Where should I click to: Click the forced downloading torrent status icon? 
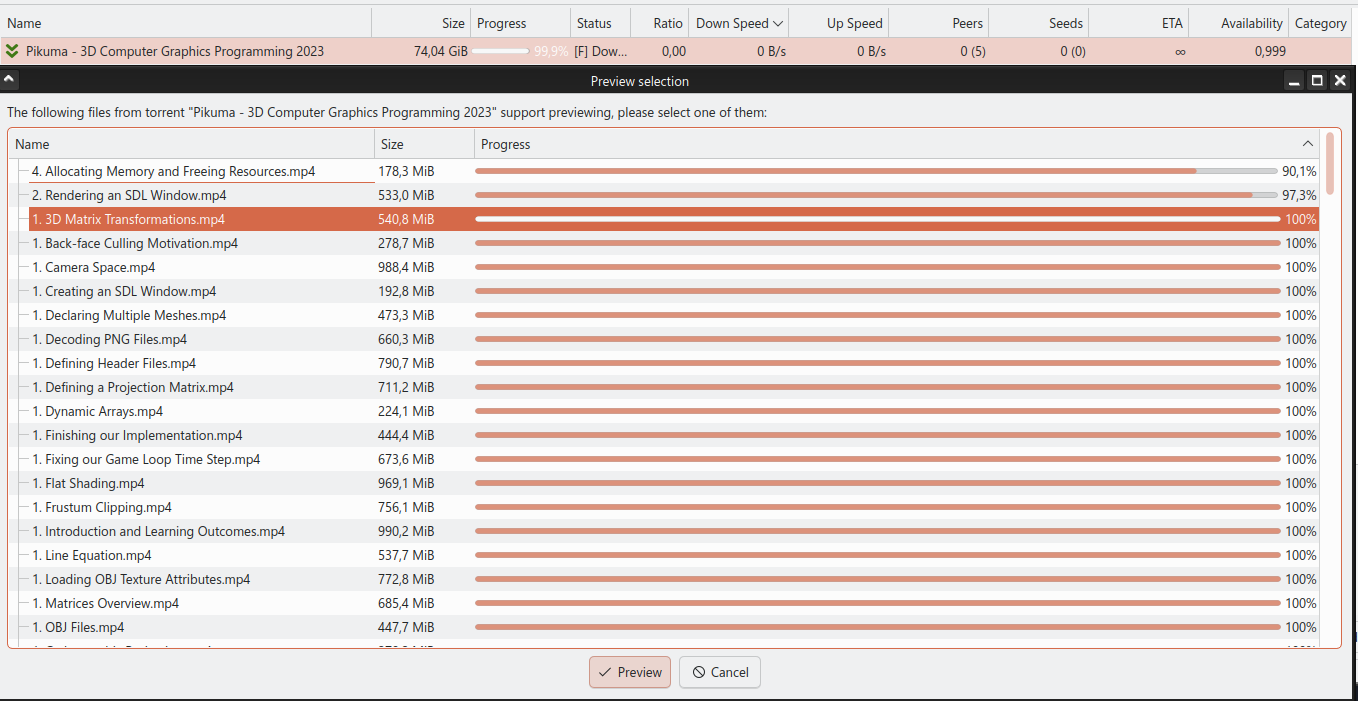pos(12,51)
